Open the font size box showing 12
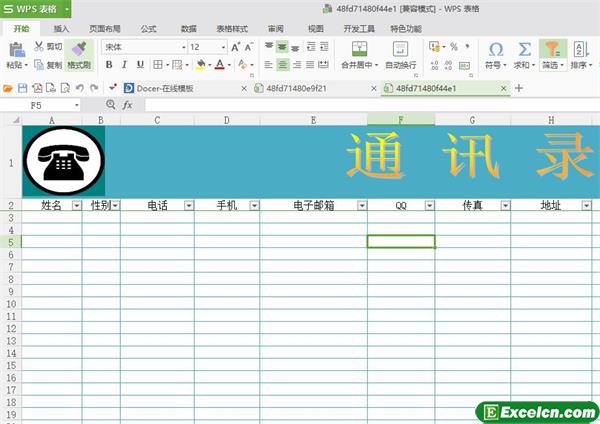Image resolution: width=600 pixels, height=424 pixels. (x=207, y=47)
